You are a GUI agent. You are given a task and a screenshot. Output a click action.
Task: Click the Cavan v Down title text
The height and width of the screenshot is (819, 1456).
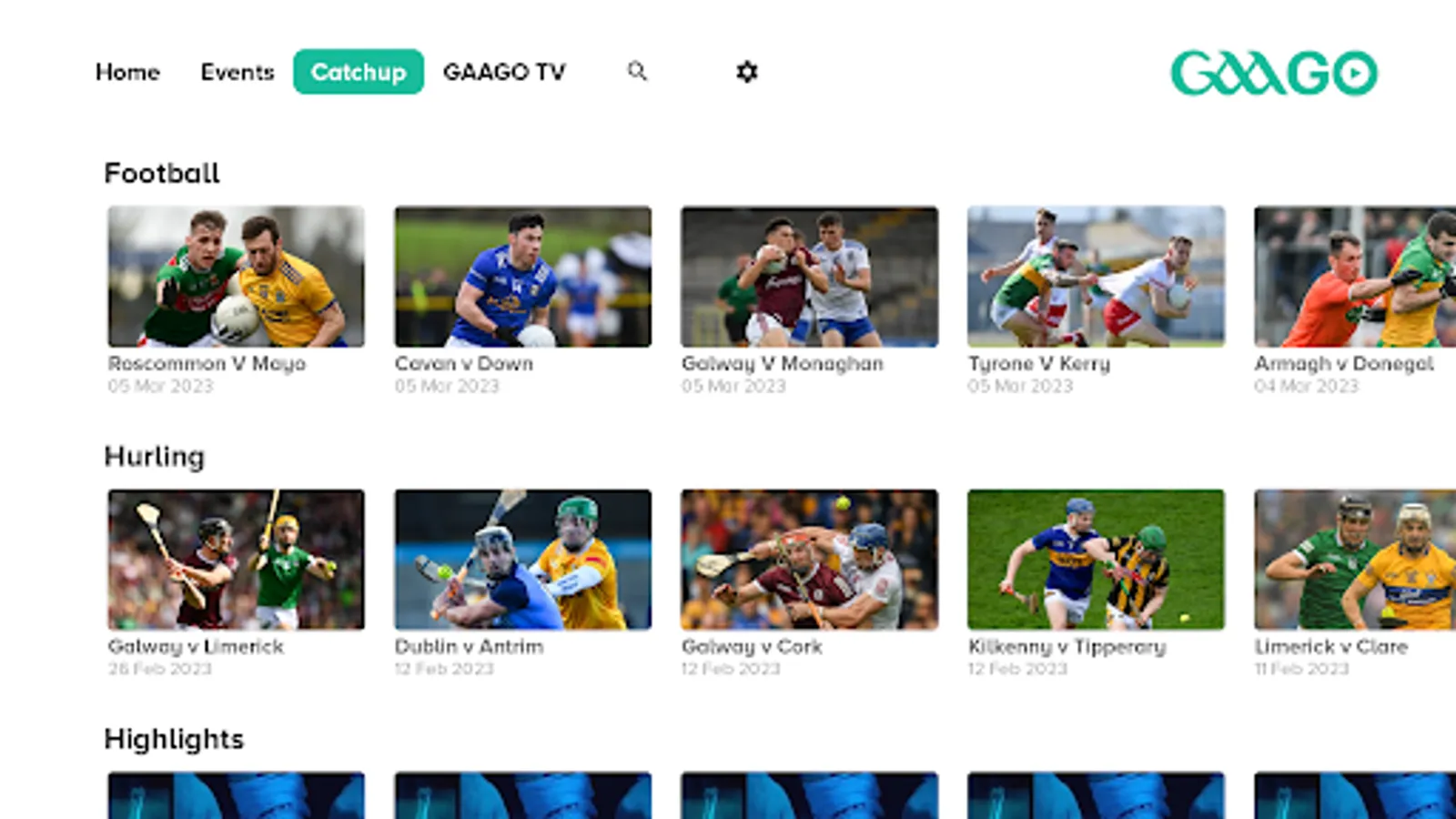pos(464,364)
